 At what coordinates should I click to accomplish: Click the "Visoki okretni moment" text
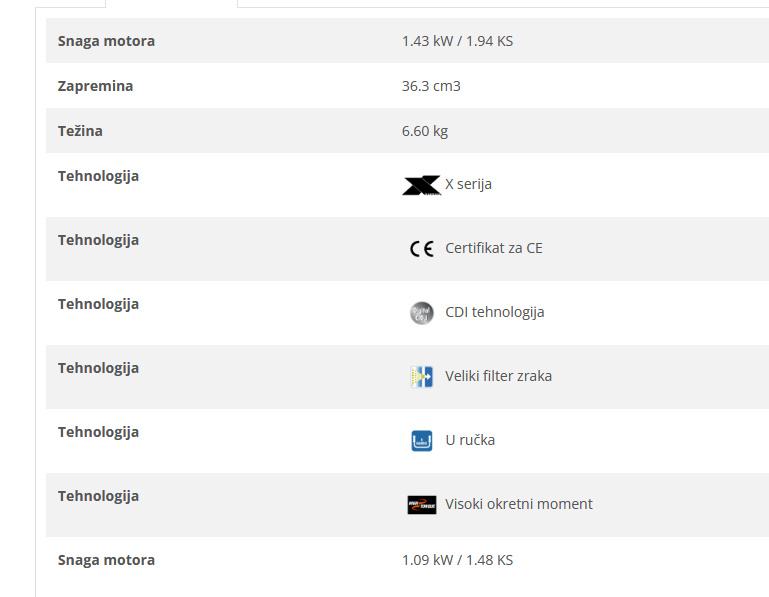(519, 504)
